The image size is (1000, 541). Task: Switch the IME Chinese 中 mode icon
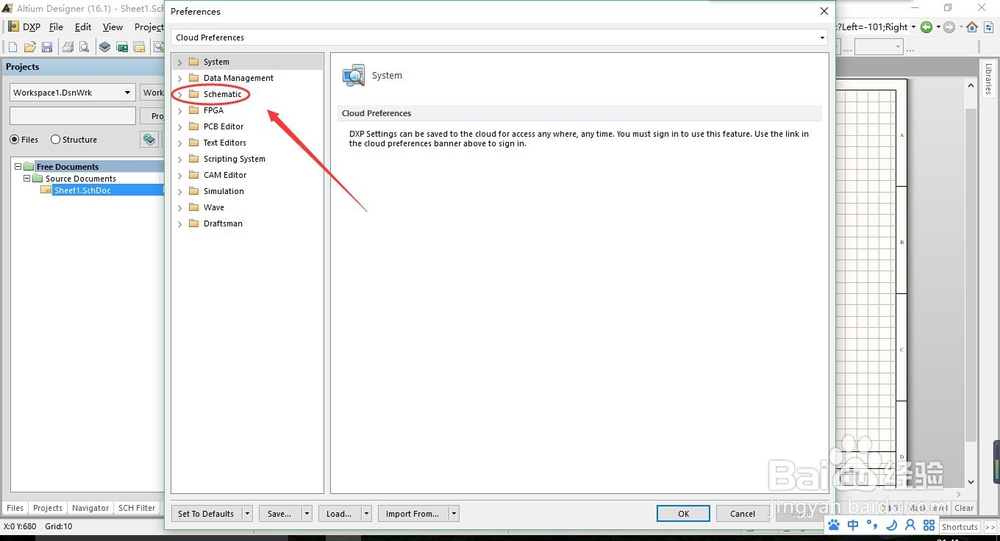click(x=853, y=525)
